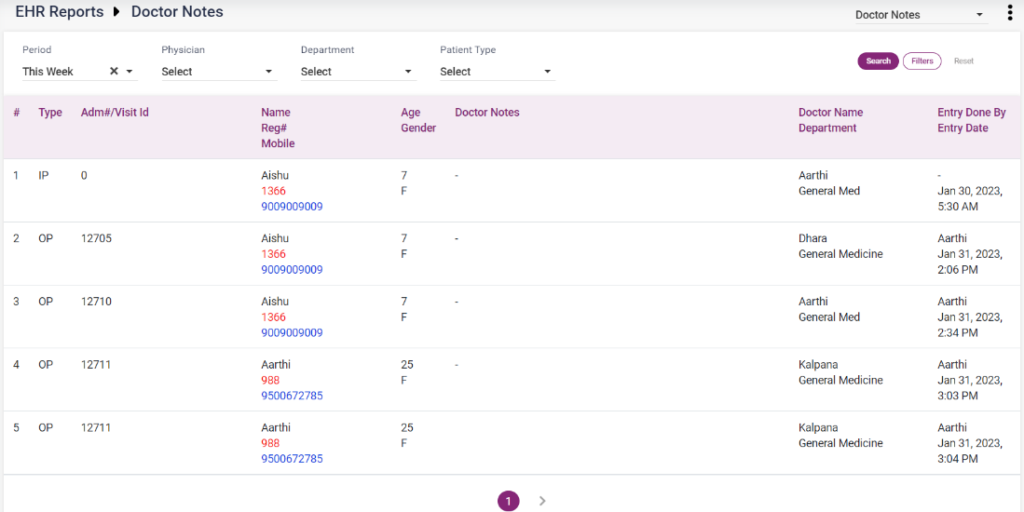Select page 1 in pagination

pos(508,501)
